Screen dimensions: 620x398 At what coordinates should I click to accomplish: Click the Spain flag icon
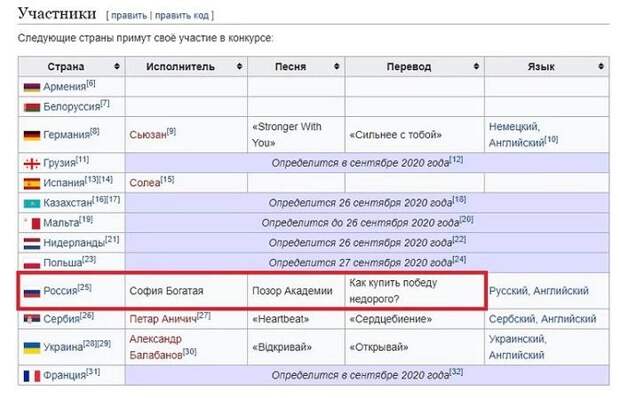[x=32, y=184]
